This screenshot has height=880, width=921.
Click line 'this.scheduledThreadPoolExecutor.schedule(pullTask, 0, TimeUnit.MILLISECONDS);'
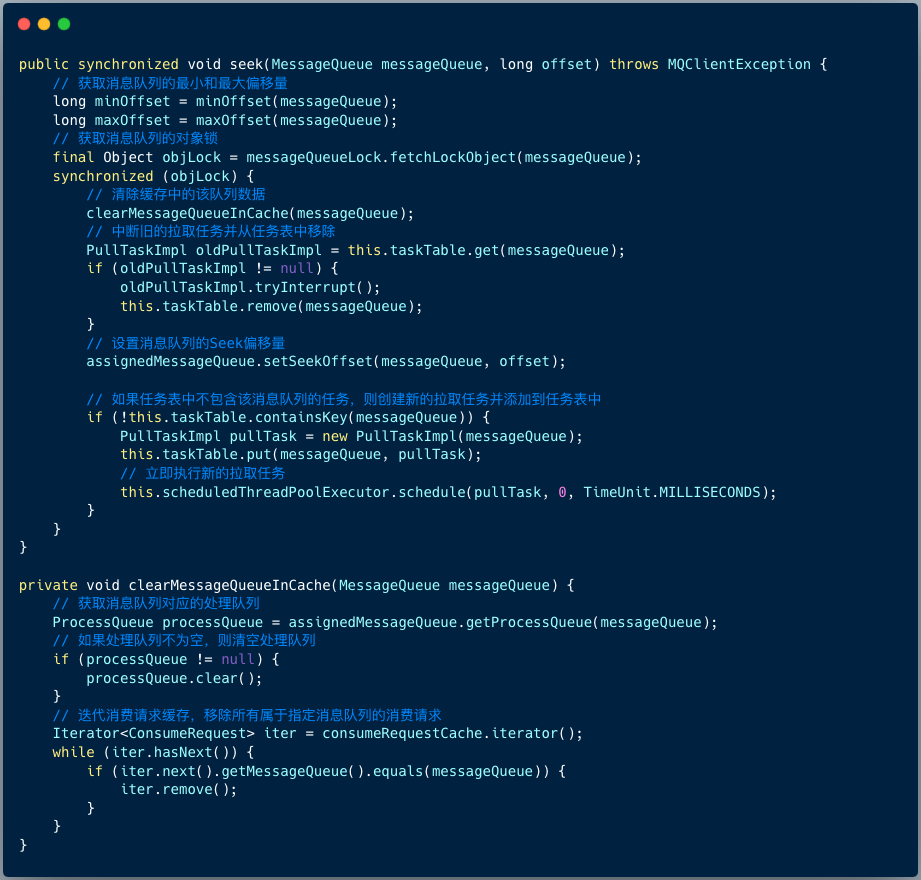pyautogui.click(x=448, y=492)
